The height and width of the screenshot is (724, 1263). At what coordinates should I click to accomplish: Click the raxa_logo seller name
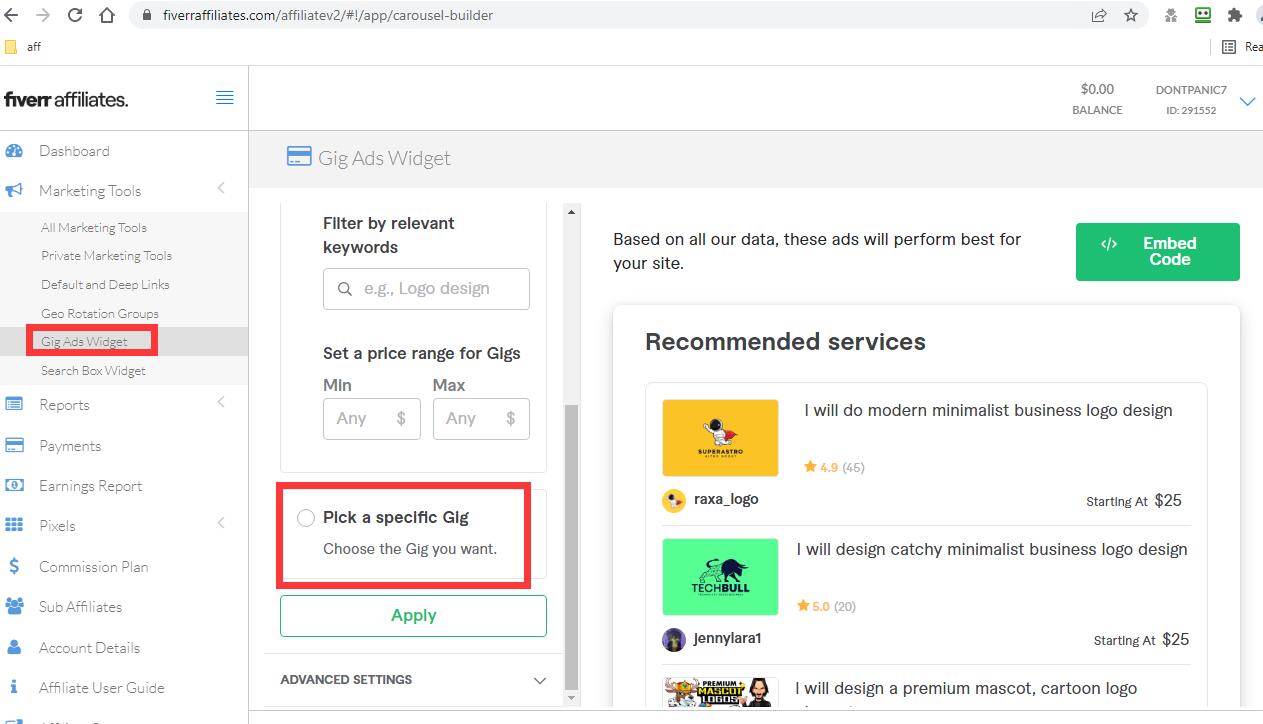click(726, 499)
